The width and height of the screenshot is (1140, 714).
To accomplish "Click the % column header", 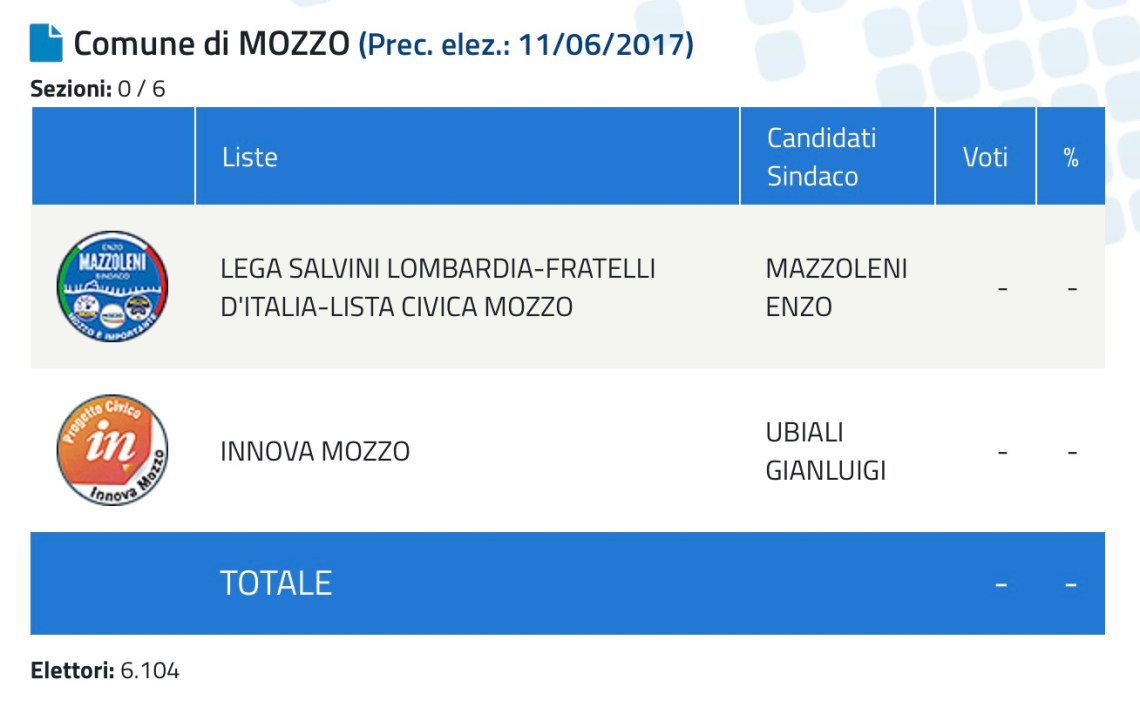I will click(1071, 157).
